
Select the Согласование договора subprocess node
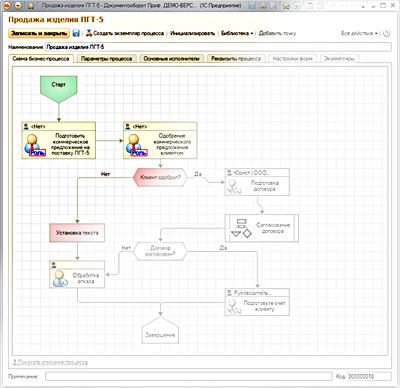click(262, 228)
